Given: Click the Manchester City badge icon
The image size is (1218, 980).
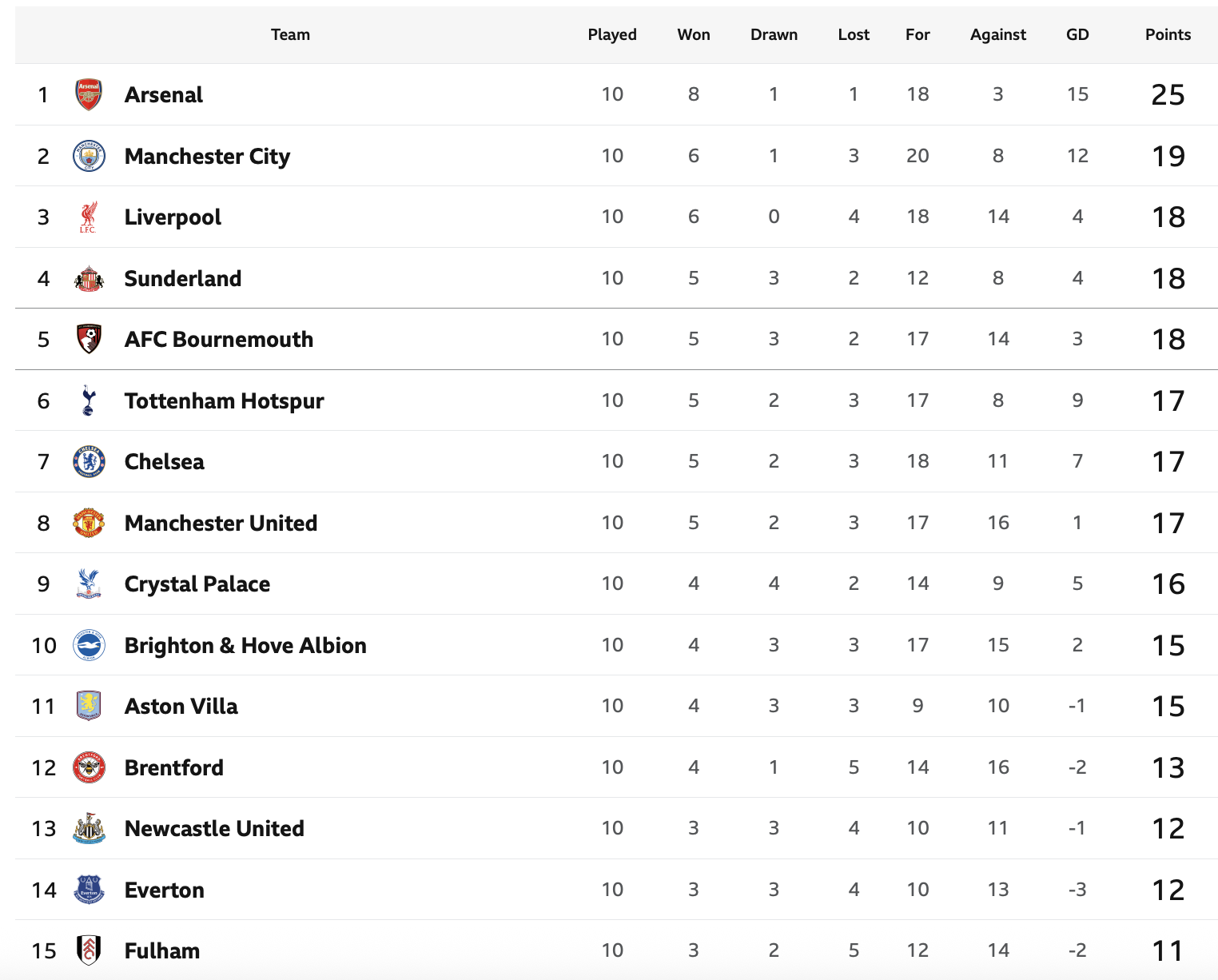Looking at the screenshot, I should pyautogui.click(x=89, y=156).
